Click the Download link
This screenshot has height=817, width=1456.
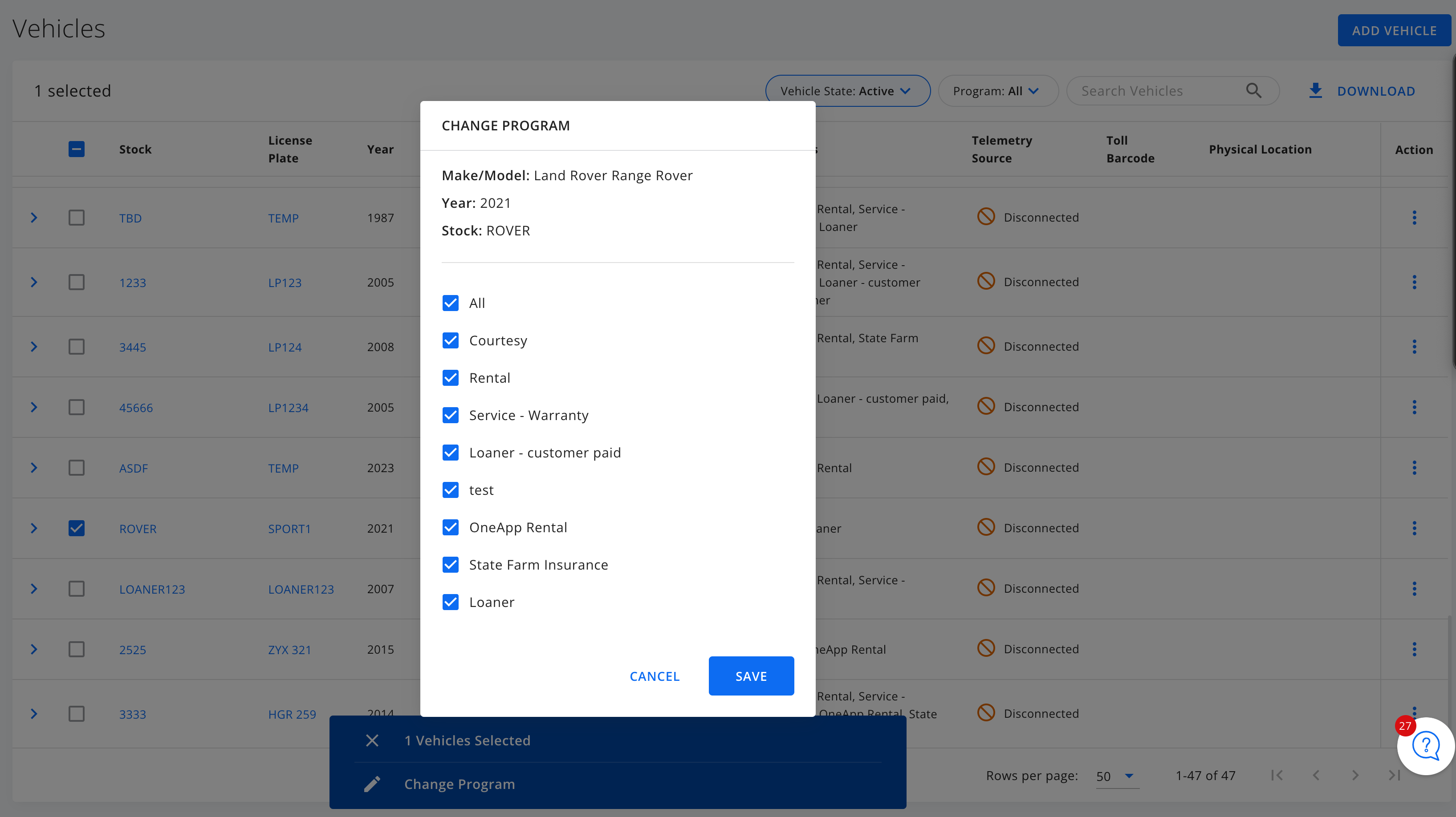[x=1376, y=91]
